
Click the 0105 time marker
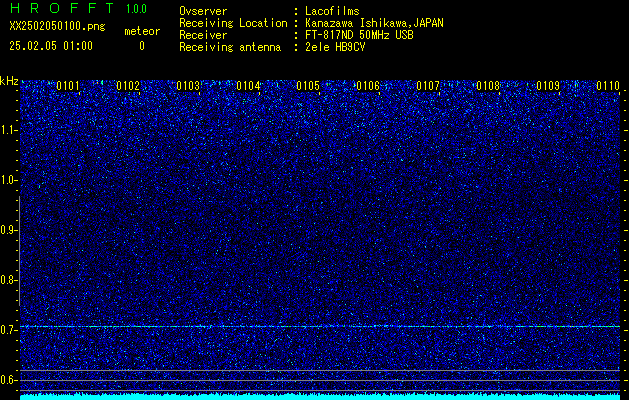[x=308, y=86]
